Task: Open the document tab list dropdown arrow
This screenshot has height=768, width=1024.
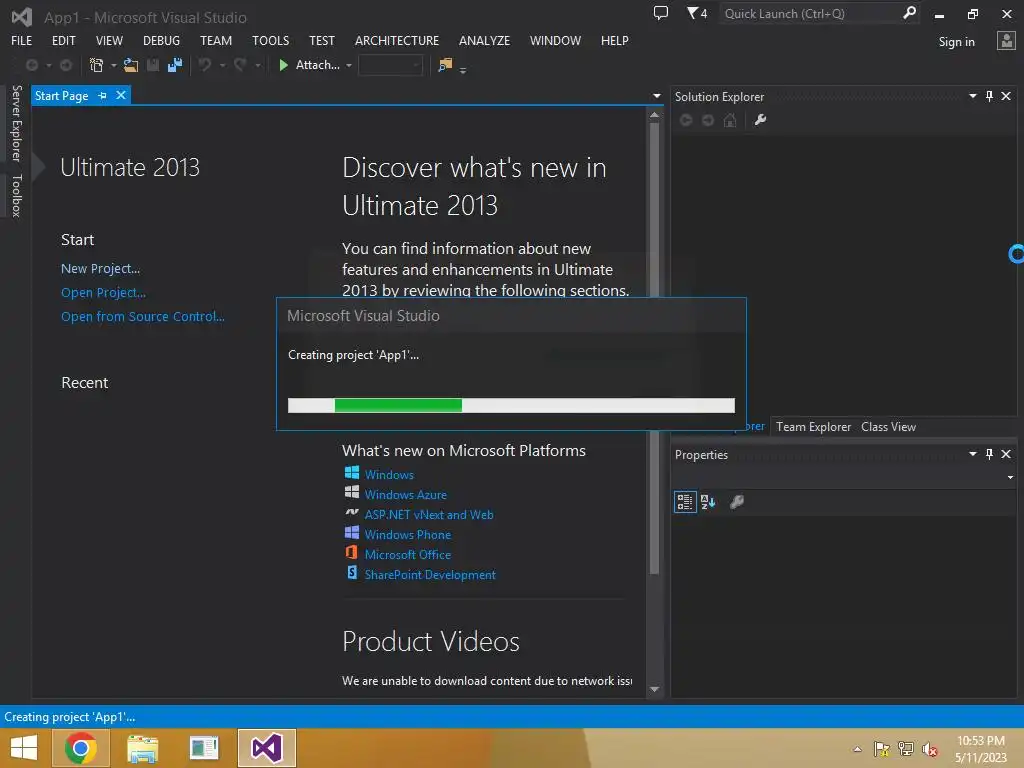Action: [656, 96]
